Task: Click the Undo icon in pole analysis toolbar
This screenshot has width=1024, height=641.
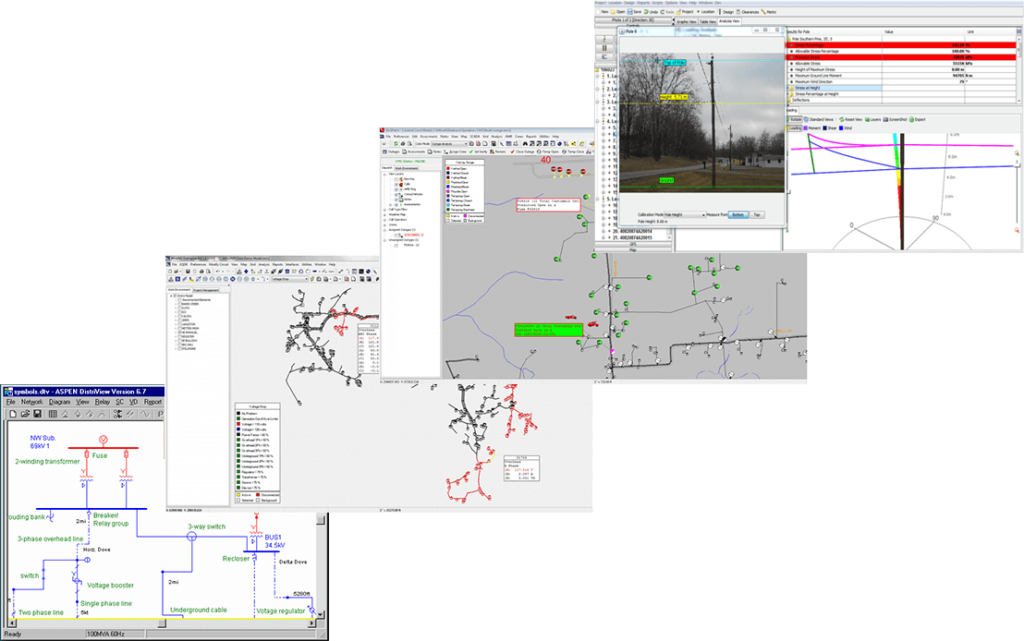Action: tap(646, 12)
